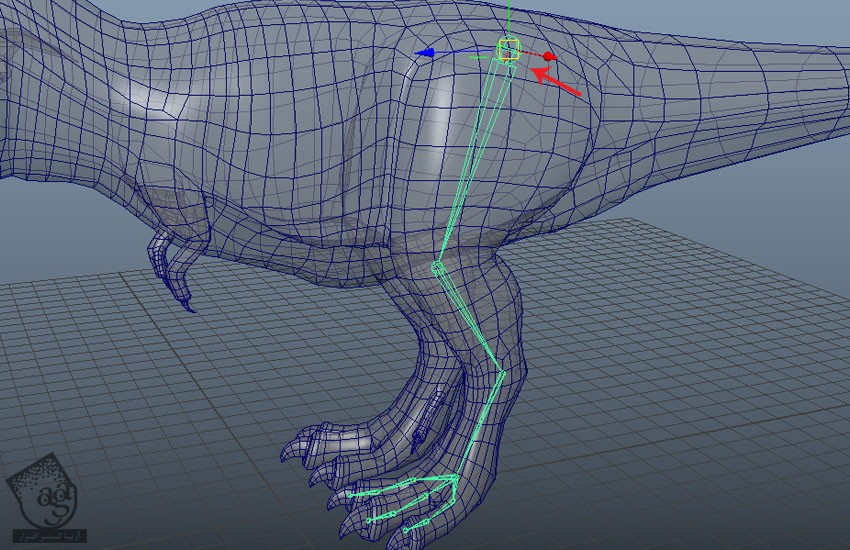The width and height of the screenshot is (850, 550).
Task: Select the shin bone between knee and ankle
Action: (470, 322)
